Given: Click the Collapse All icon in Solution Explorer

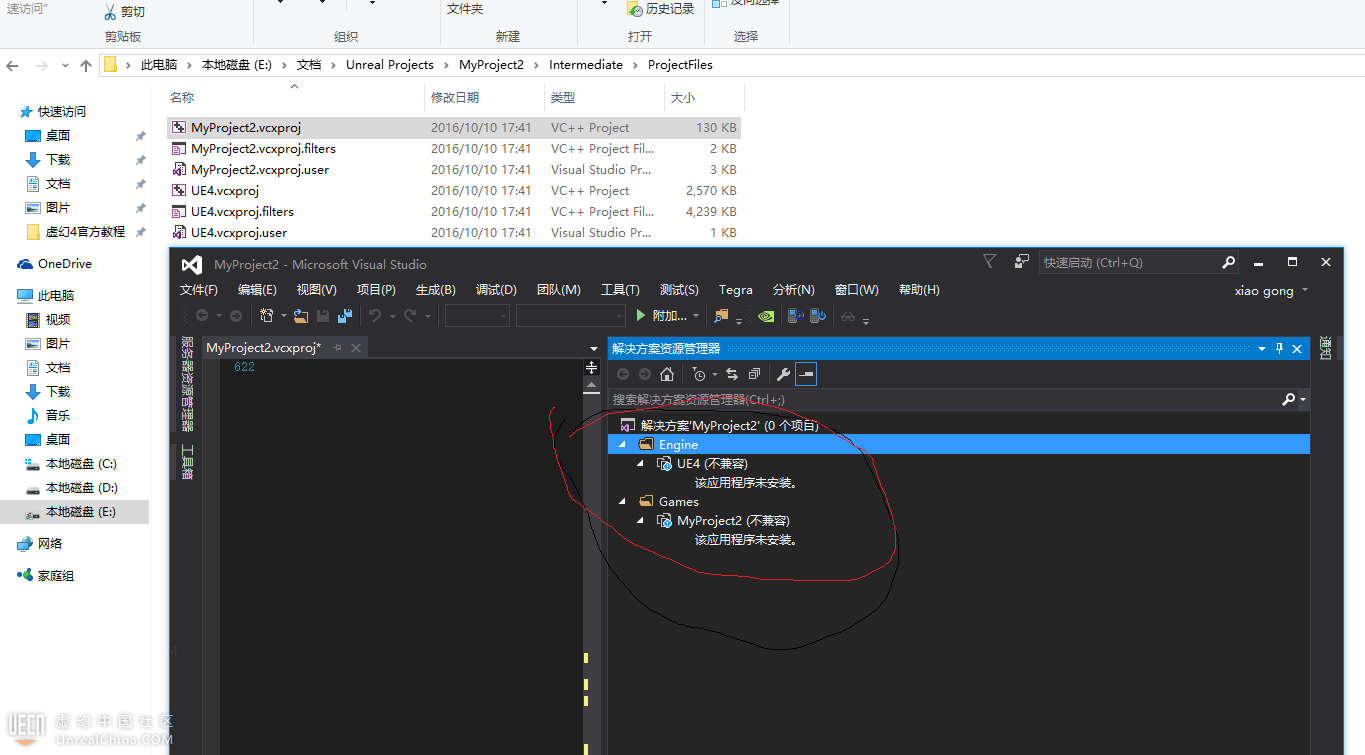Looking at the screenshot, I should tap(754, 374).
